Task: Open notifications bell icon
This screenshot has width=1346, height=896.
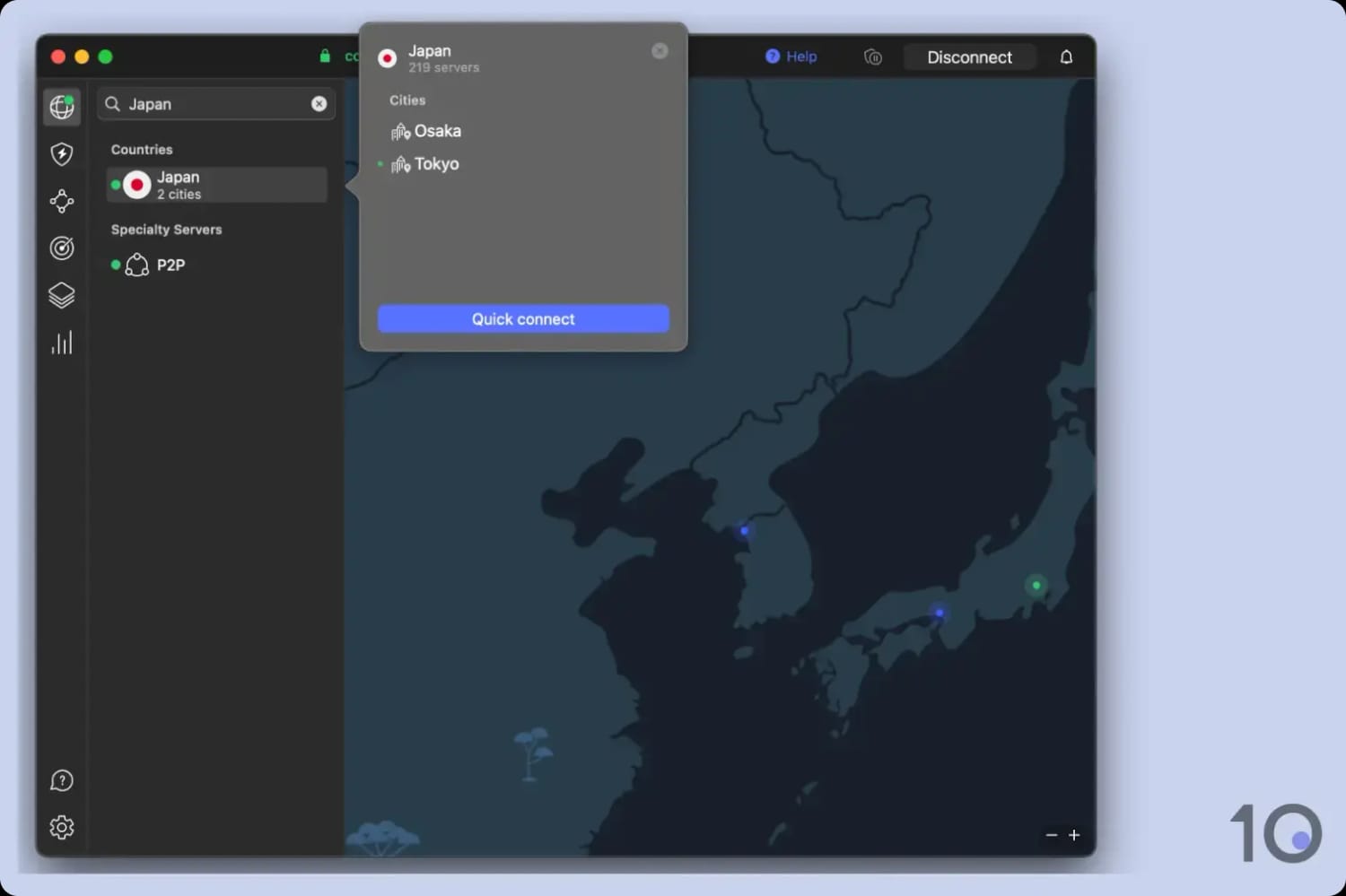Action: (x=1066, y=57)
